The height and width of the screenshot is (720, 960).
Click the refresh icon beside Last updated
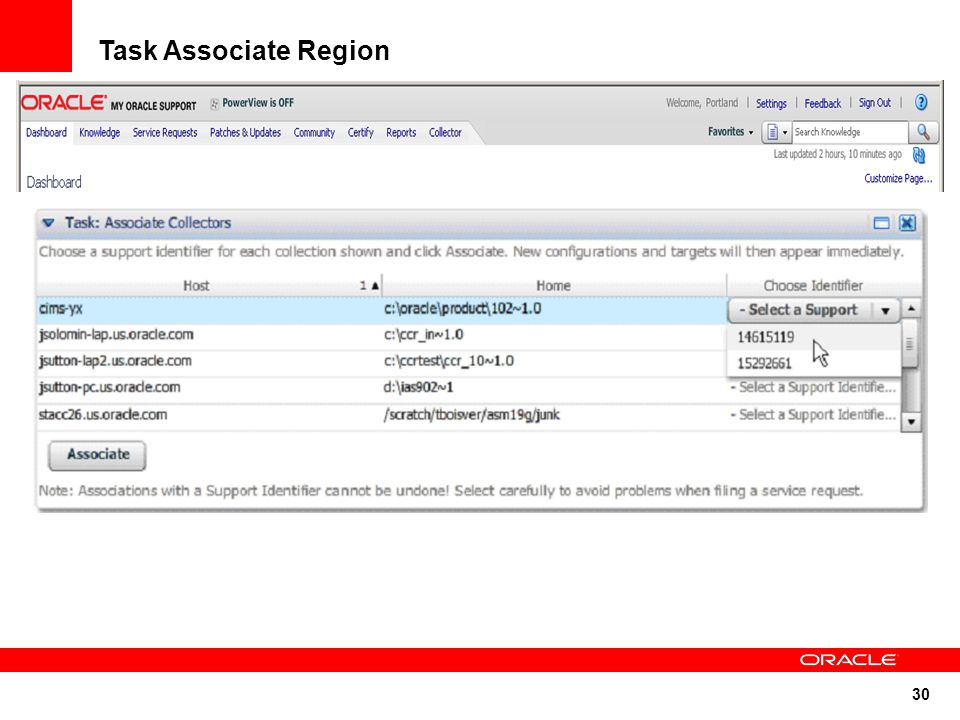(918, 156)
